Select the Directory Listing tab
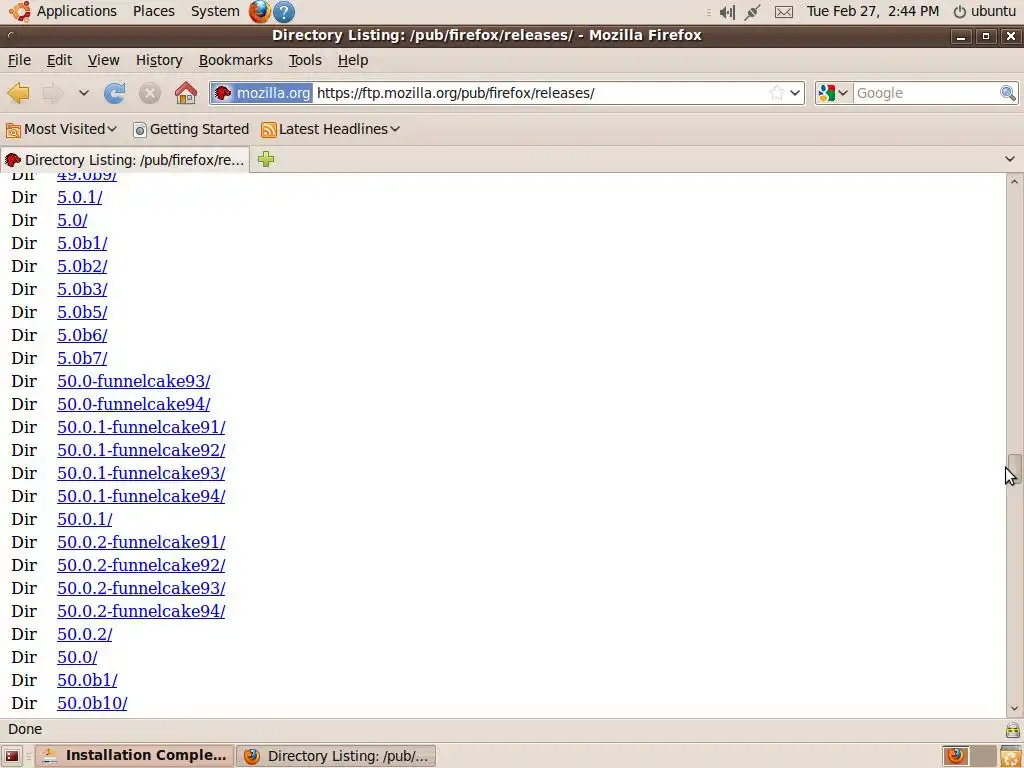 (125, 160)
